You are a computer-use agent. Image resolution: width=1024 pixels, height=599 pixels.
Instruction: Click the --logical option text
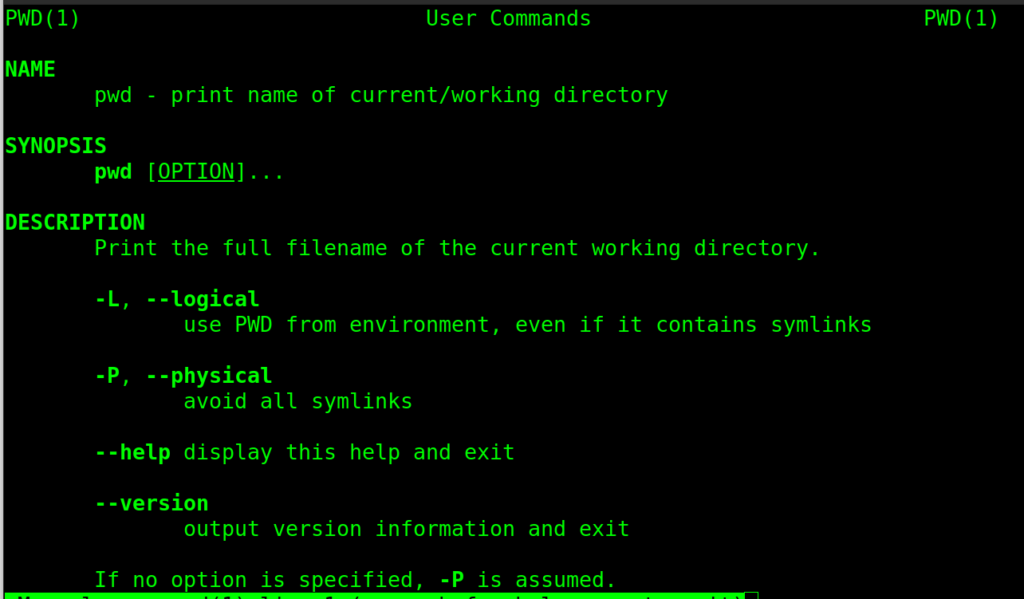[203, 299]
